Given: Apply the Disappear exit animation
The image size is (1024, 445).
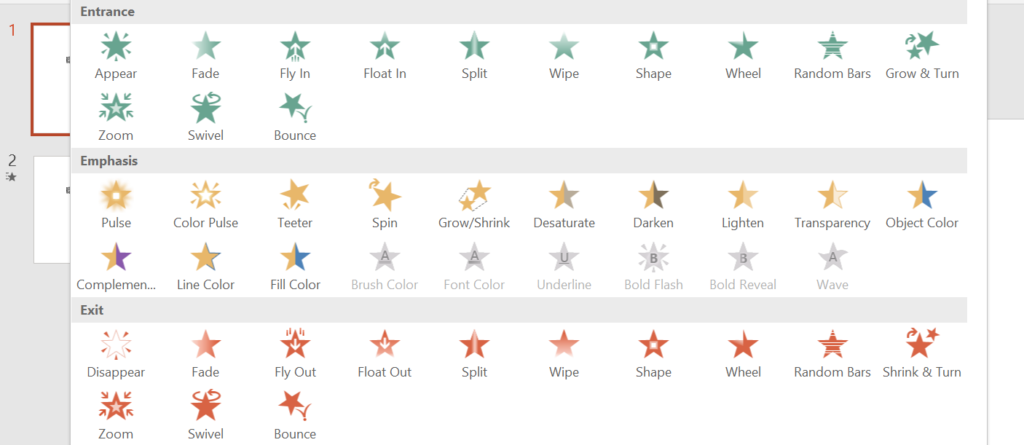Looking at the screenshot, I should click(x=116, y=354).
